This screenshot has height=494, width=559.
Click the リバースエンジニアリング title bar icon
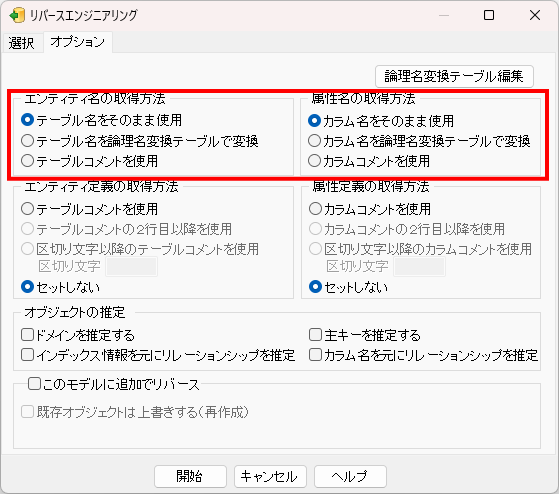(x=16, y=15)
